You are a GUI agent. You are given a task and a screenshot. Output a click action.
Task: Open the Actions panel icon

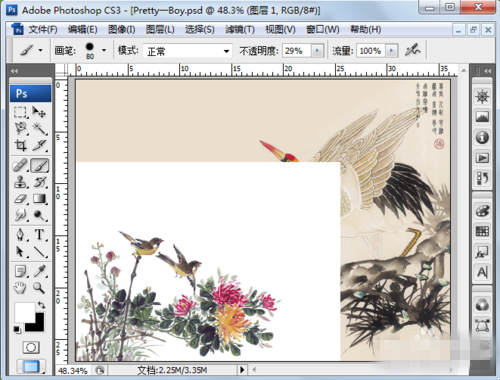coord(482,158)
